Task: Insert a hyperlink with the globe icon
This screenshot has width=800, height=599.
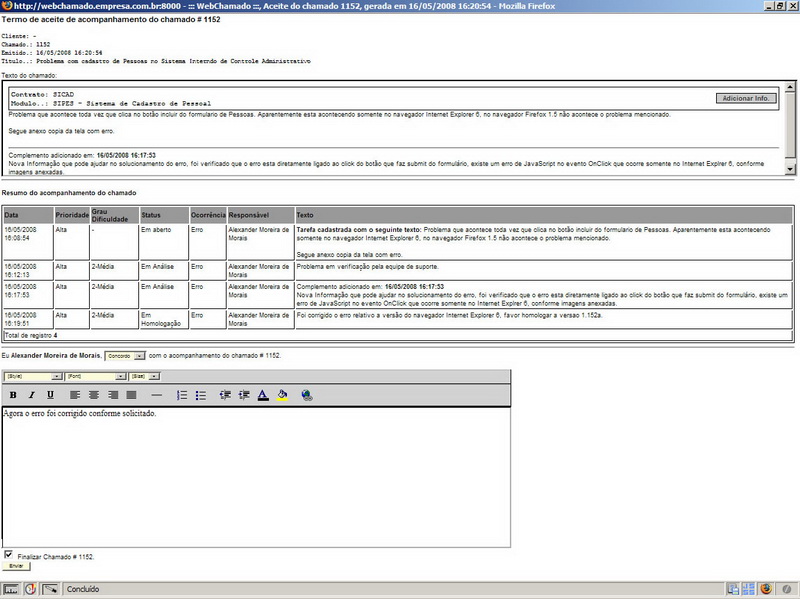Action: click(307, 395)
